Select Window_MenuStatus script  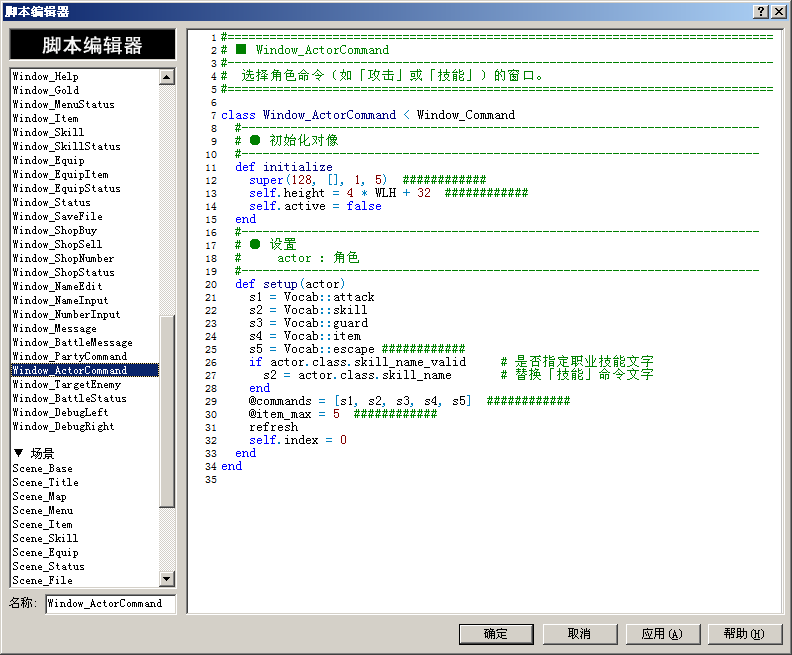point(85,105)
